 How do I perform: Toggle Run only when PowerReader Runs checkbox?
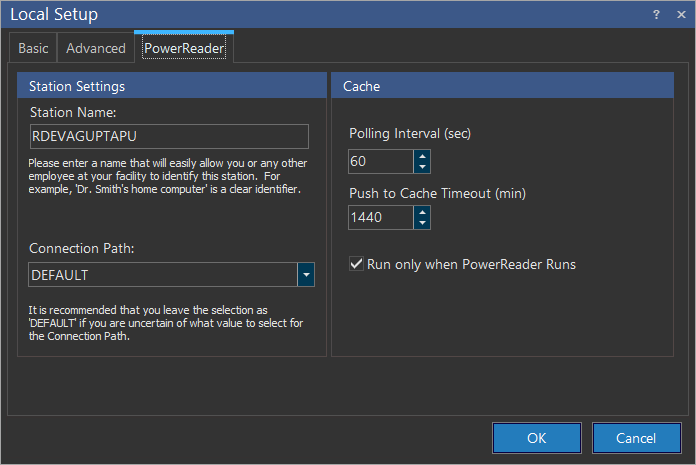pos(356,264)
